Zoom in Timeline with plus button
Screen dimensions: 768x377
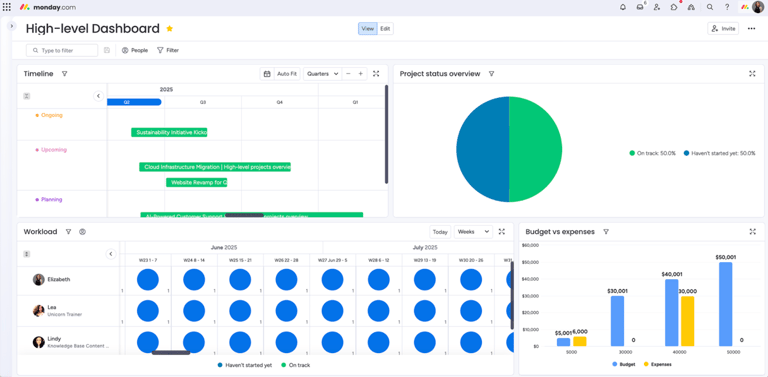point(360,74)
